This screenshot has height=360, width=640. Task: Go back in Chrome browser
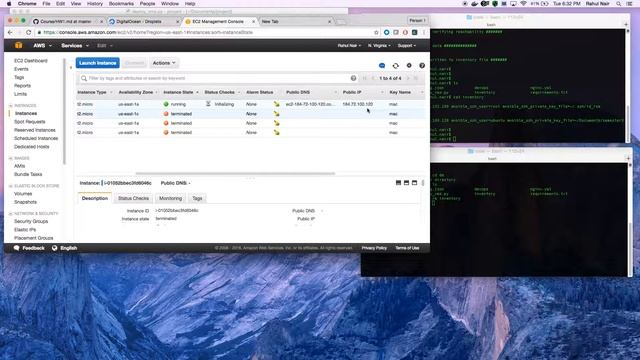tap(10, 32)
